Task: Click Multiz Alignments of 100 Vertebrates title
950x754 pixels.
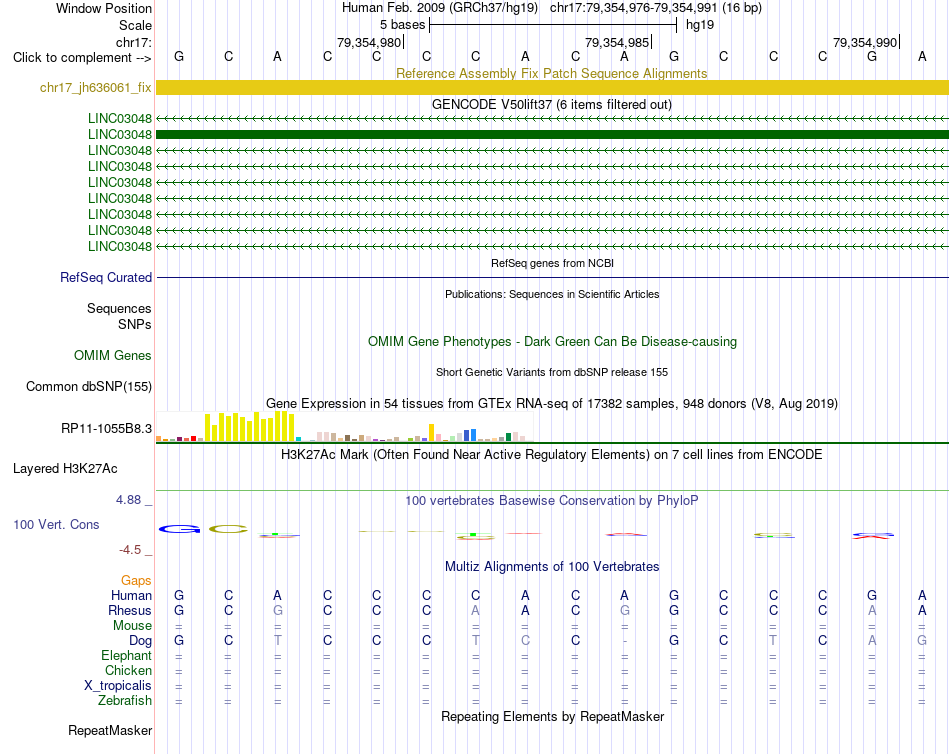Action: [552, 567]
